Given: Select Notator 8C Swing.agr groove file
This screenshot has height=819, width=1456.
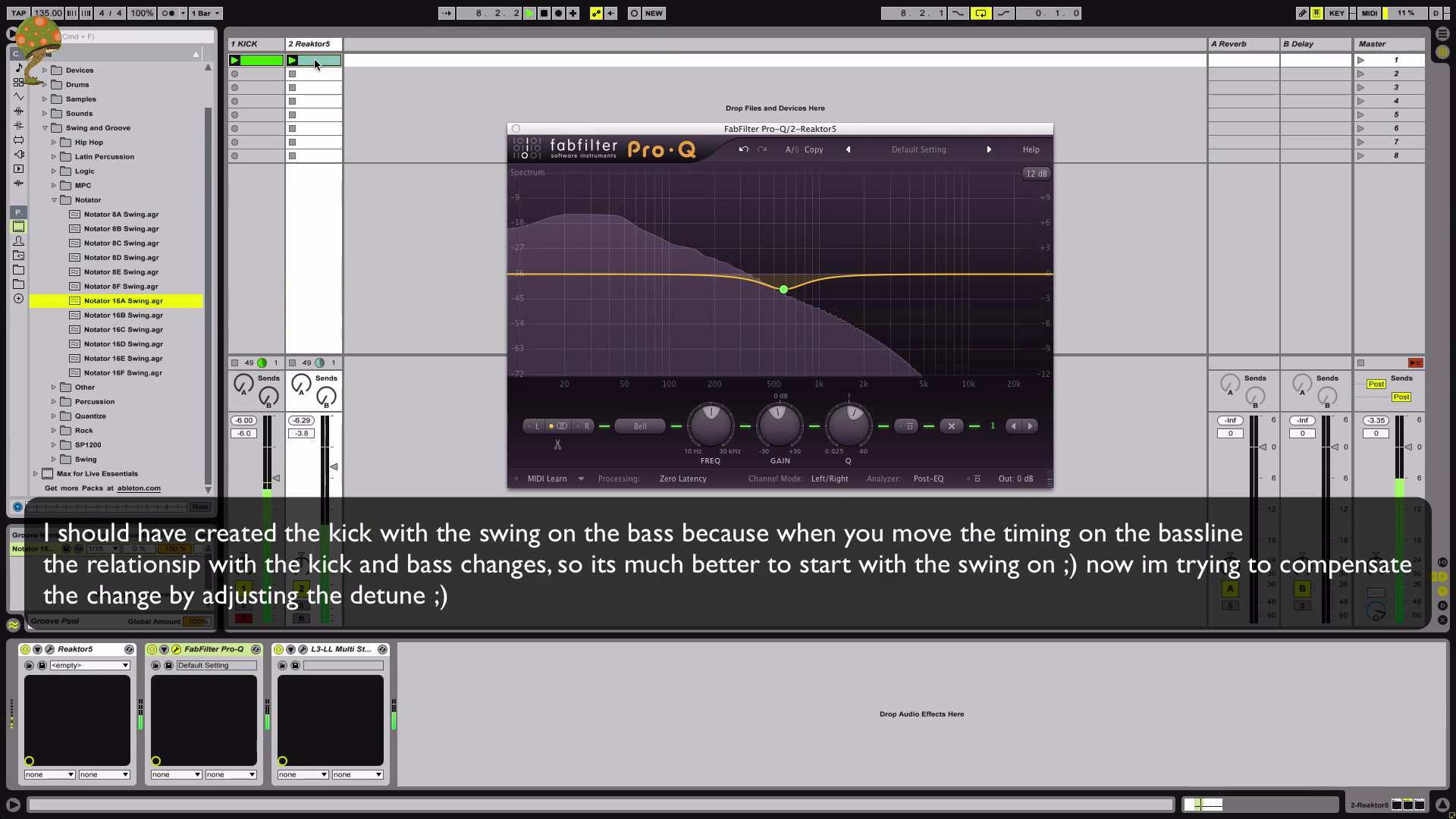Looking at the screenshot, I should [x=121, y=243].
